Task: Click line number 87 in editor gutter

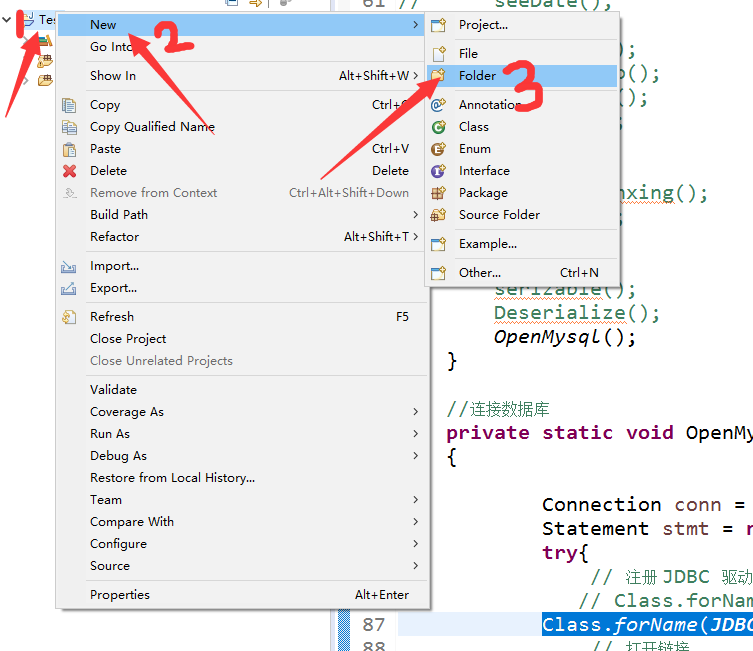Action: [374, 625]
